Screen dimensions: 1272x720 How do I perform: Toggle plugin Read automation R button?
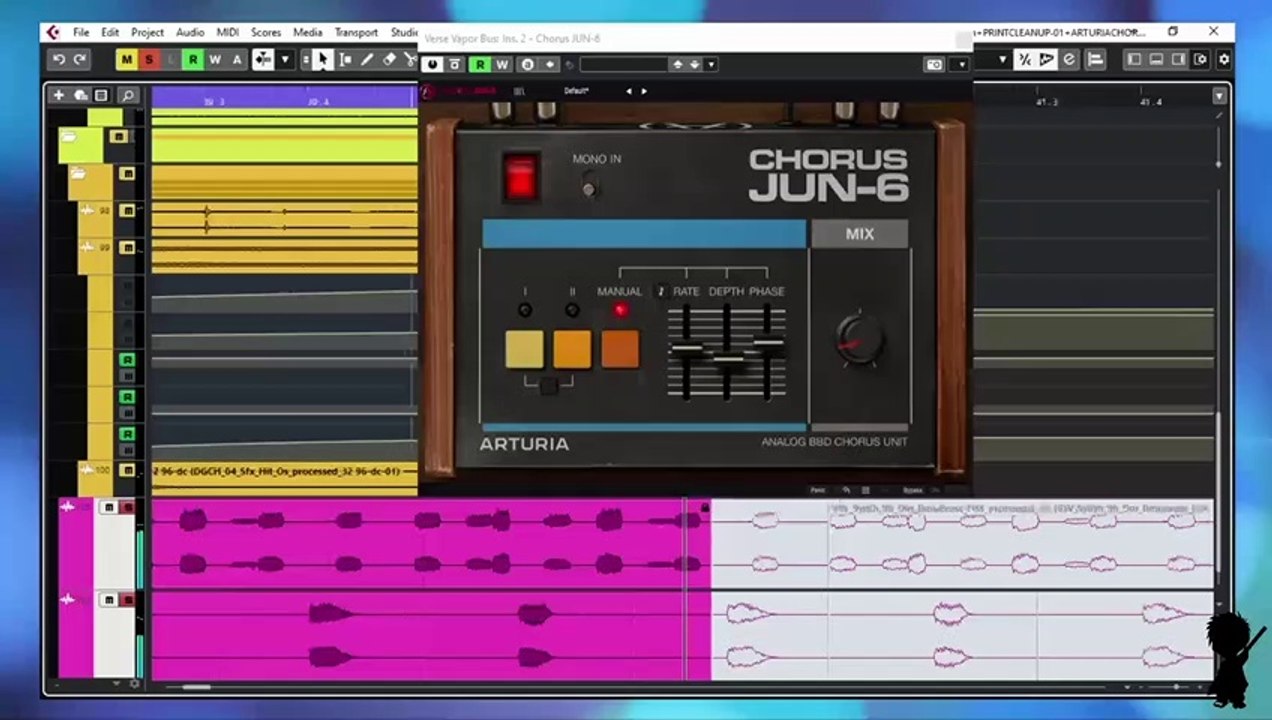pos(480,65)
